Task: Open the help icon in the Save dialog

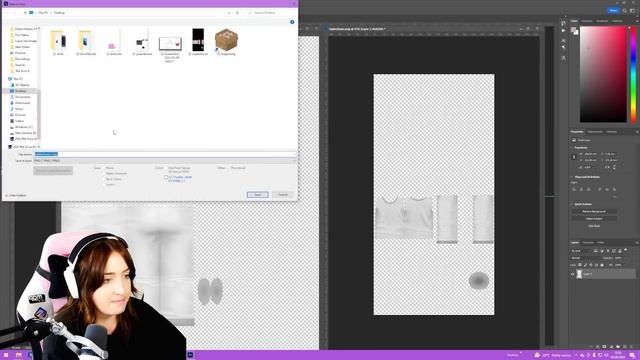Action: (x=292, y=22)
